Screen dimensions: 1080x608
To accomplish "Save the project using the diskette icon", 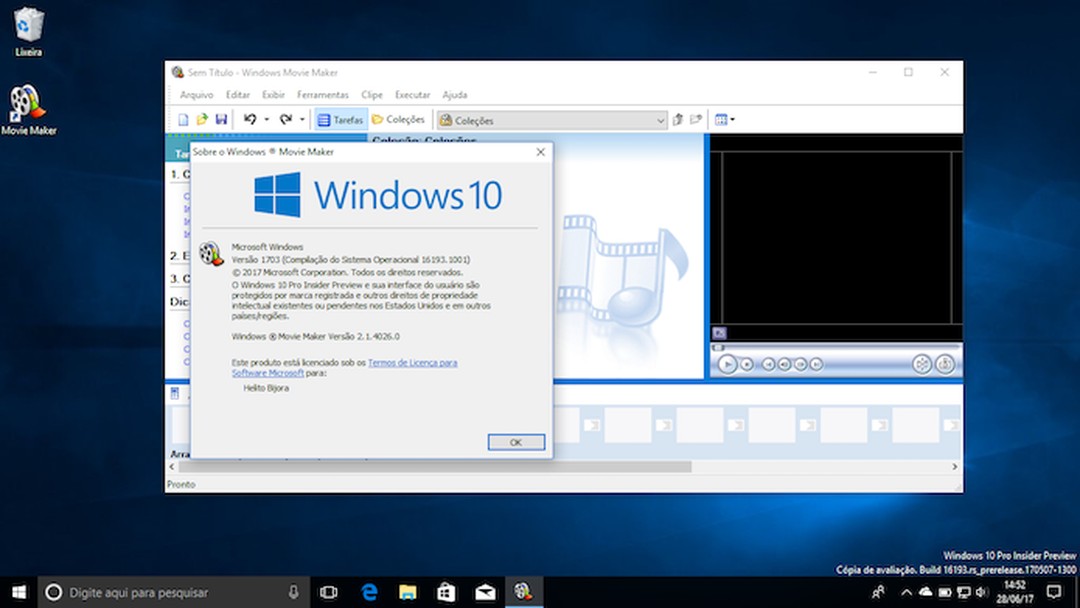I will tap(221, 119).
